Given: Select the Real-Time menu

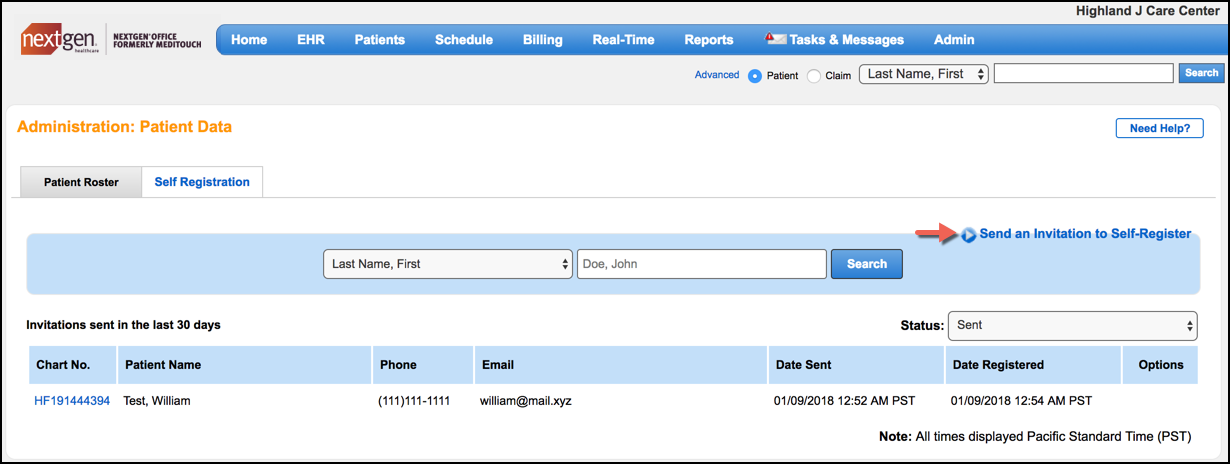Looking at the screenshot, I should point(624,40).
